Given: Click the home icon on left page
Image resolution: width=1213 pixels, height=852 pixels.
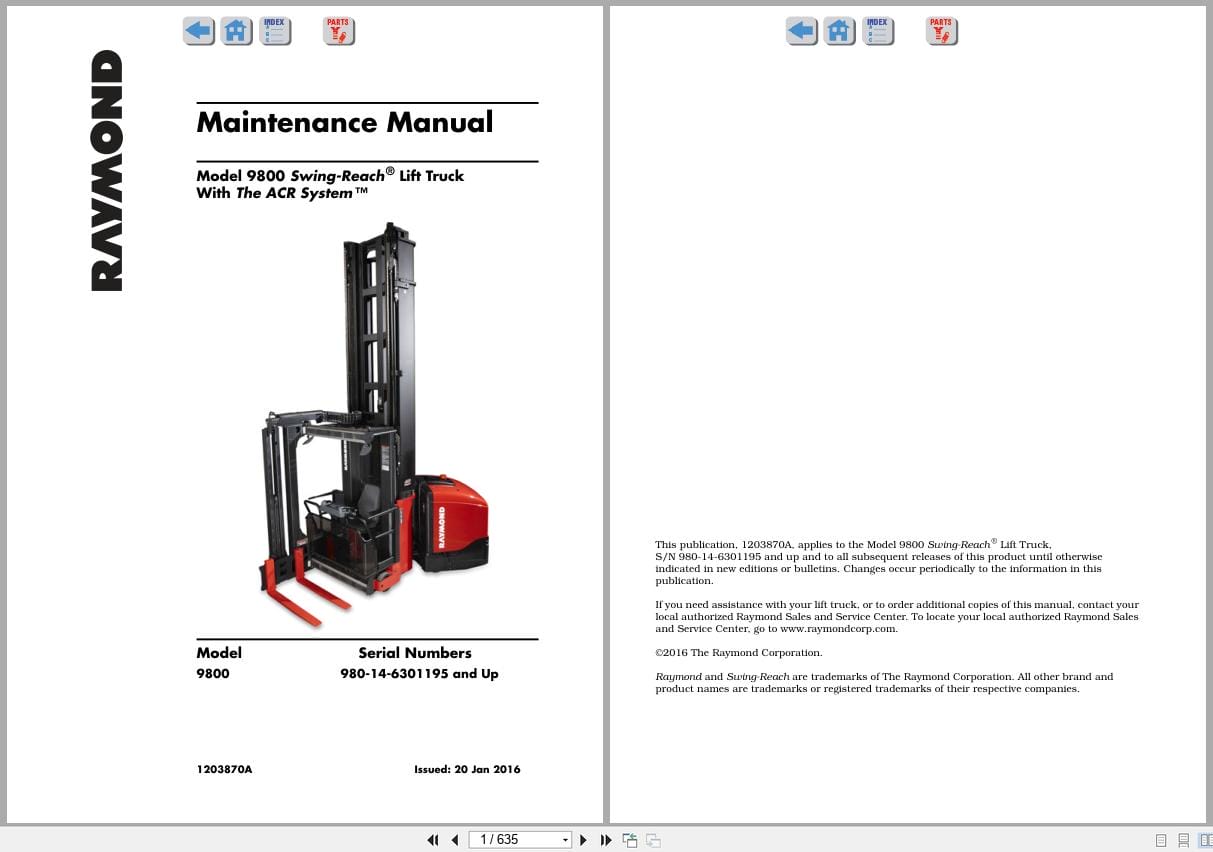Looking at the screenshot, I should [236, 31].
